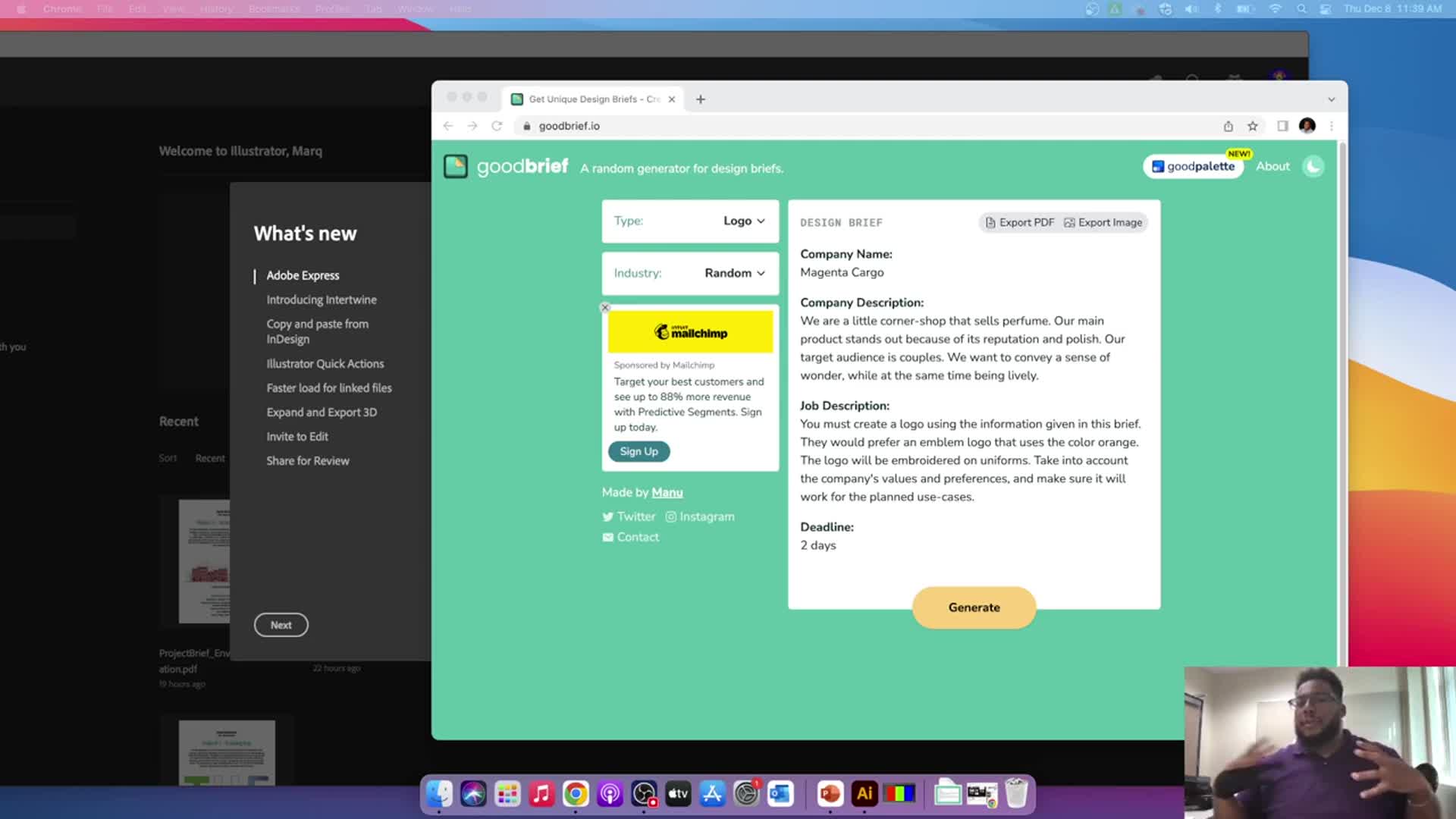1456x819 pixels.
Task: Reload the goodbrief.io page
Action: (x=497, y=126)
